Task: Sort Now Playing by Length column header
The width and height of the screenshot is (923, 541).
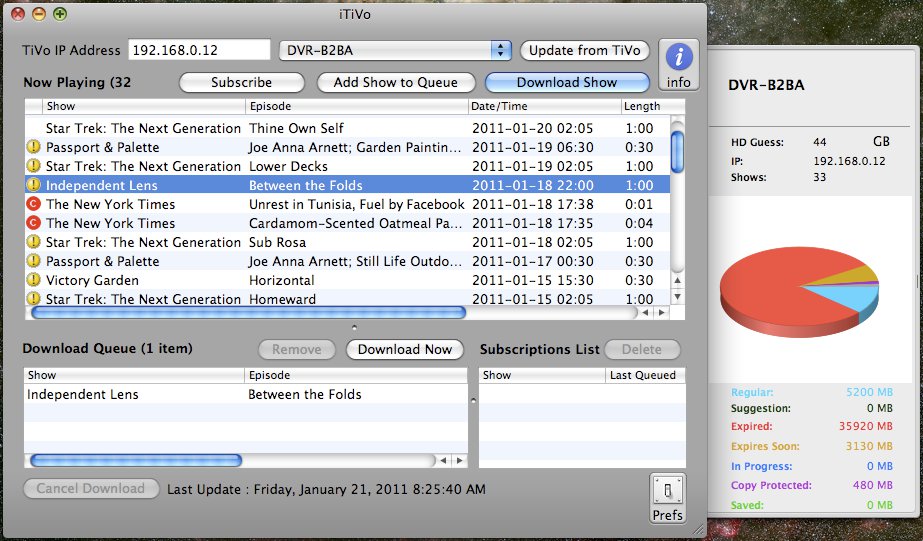Action: click(653, 106)
